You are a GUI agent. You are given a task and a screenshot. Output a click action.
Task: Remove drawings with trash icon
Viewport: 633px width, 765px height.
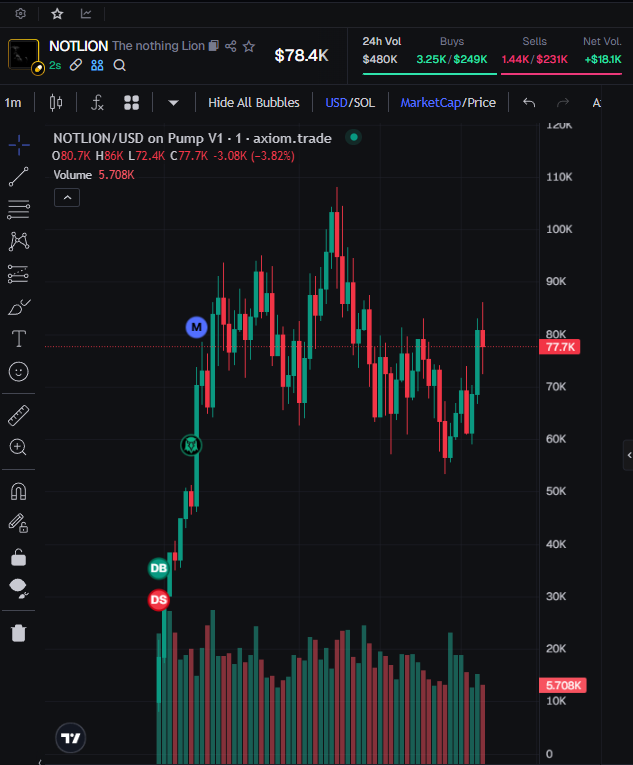(19, 633)
